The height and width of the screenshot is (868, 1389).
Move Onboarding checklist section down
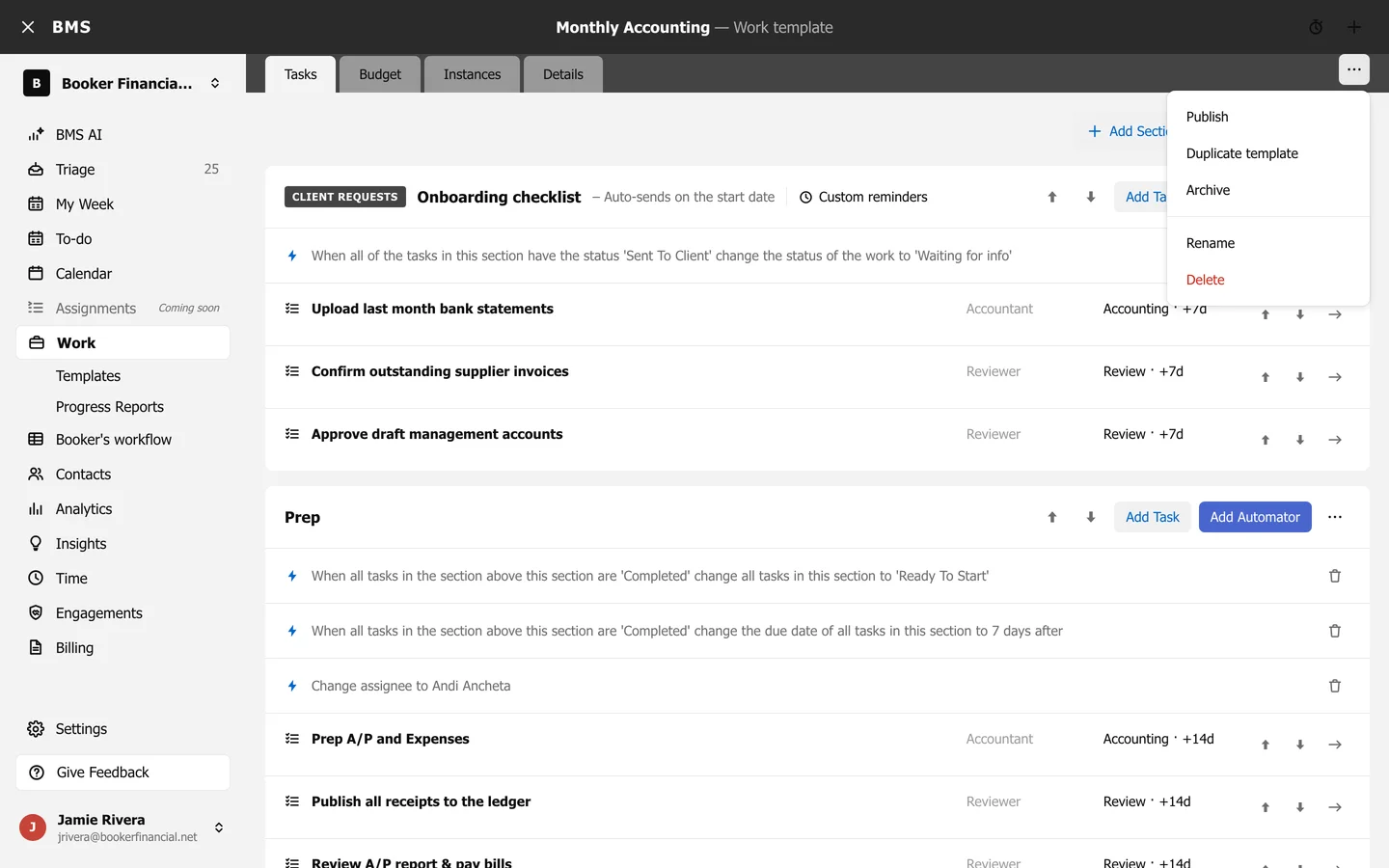click(1091, 197)
